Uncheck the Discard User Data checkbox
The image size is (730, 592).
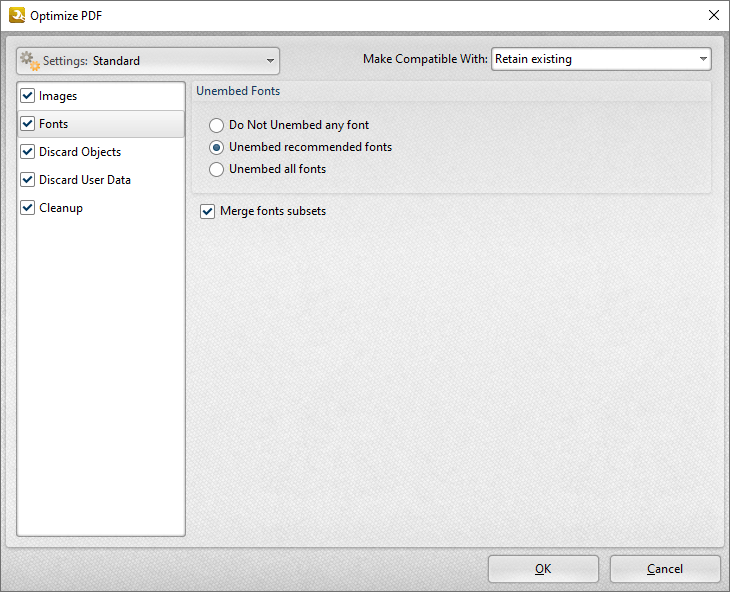27,180
